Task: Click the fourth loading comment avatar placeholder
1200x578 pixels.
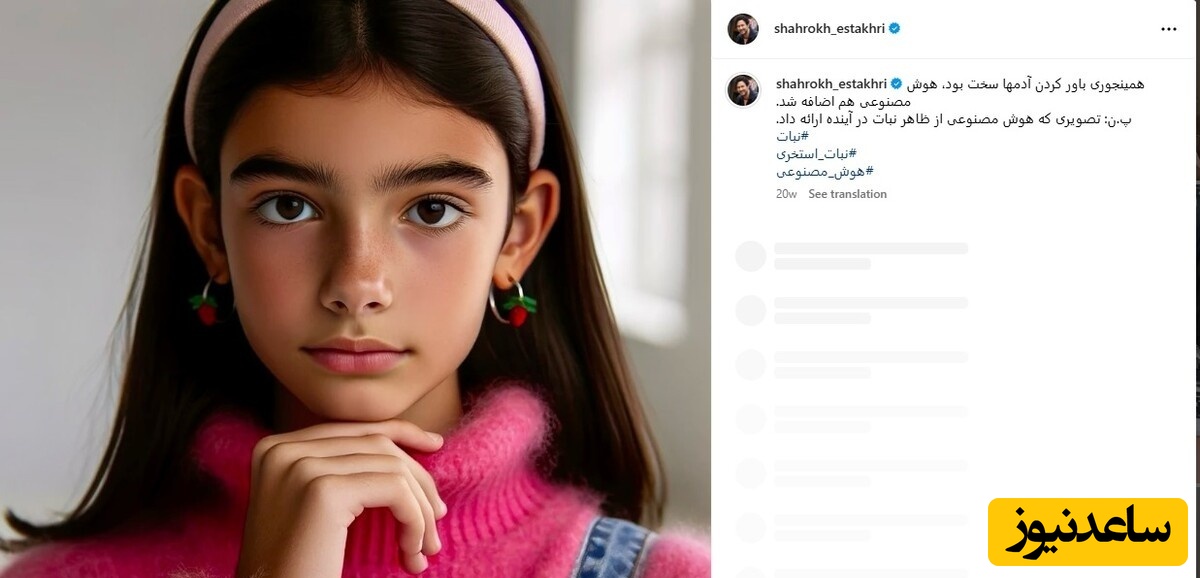Action: click(x=750, y=418)
